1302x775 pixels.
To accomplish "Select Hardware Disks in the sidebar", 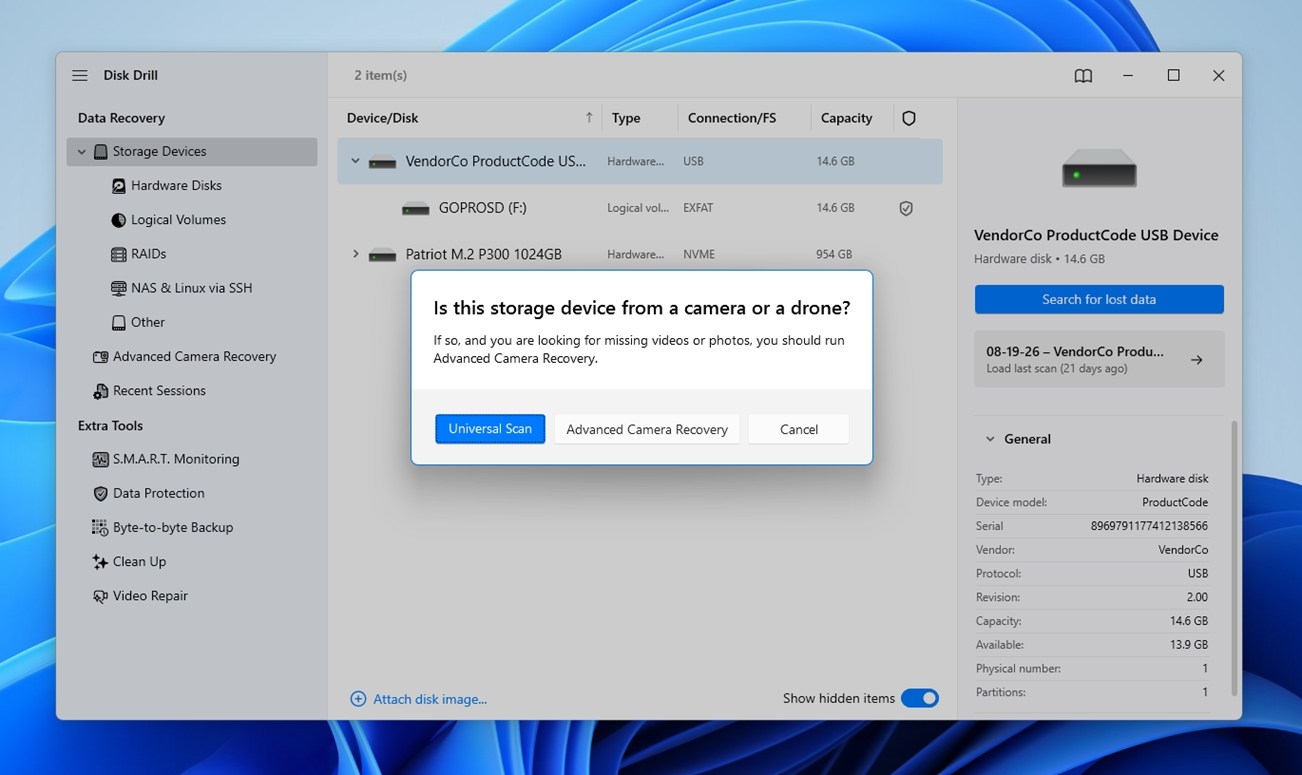I will [x=176, y=185].
